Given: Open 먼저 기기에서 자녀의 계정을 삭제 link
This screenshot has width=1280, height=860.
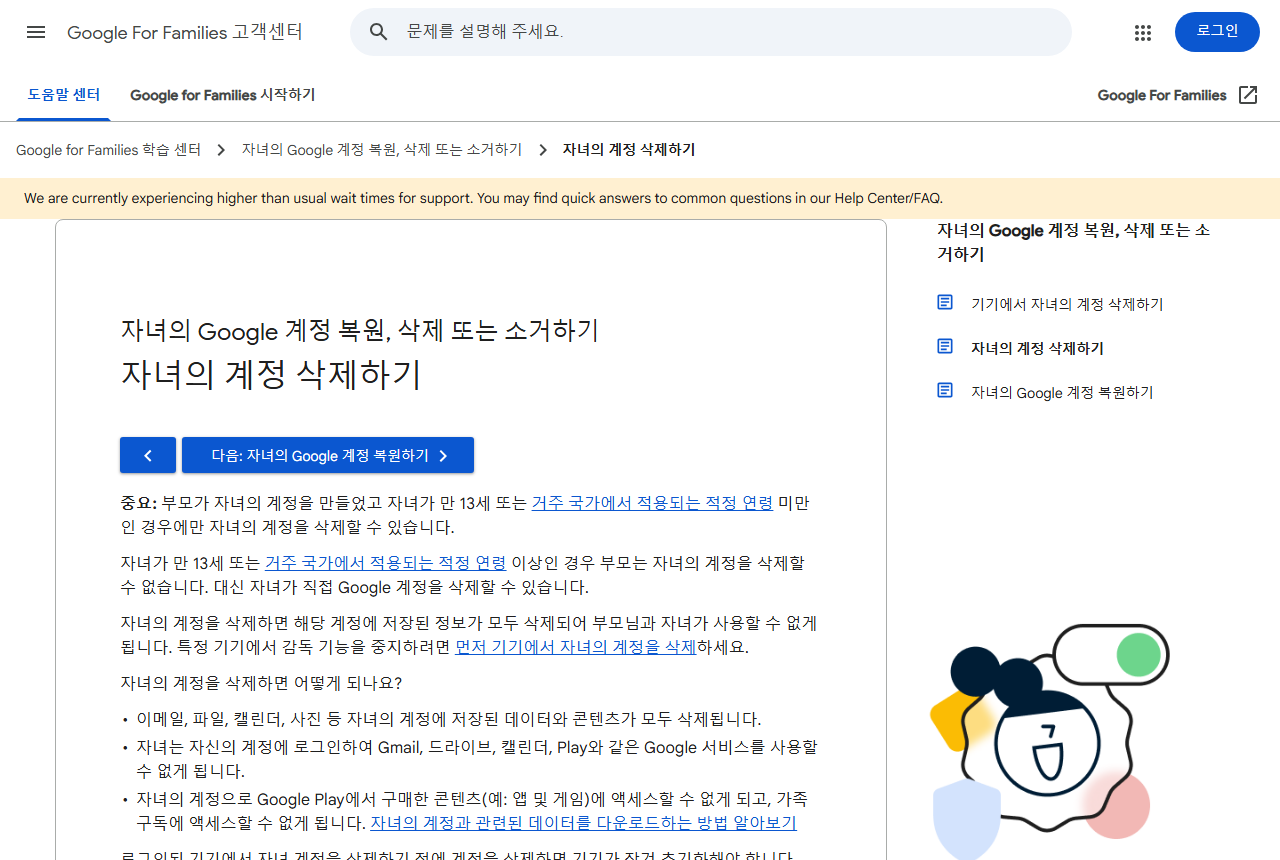Looking at the screenshot, I should point(575,647).
